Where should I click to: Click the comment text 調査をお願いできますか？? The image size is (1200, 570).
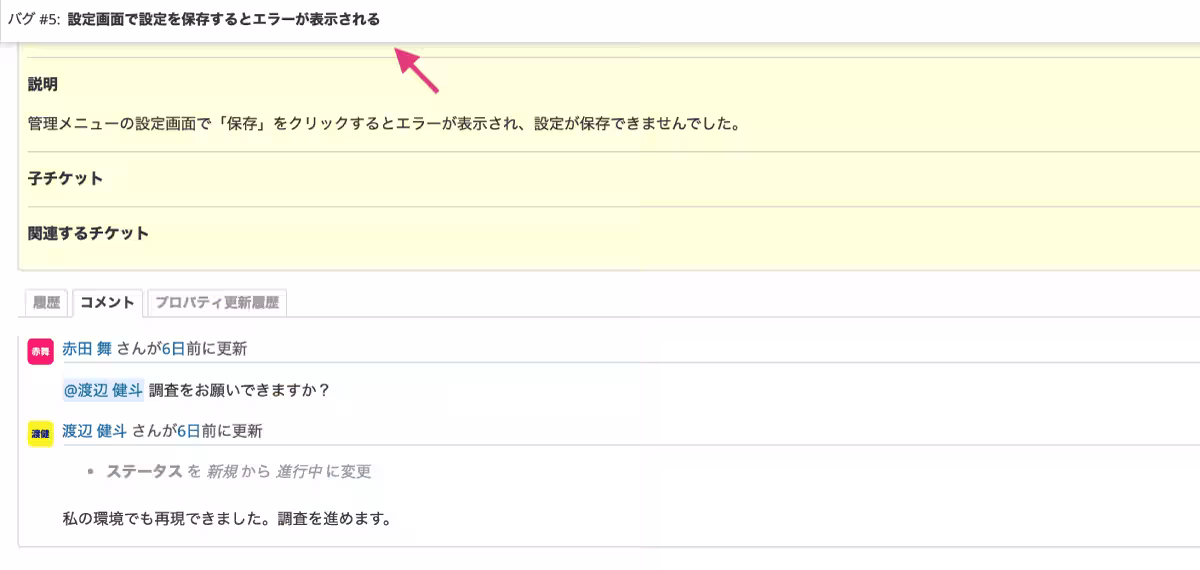click(239, 390)
